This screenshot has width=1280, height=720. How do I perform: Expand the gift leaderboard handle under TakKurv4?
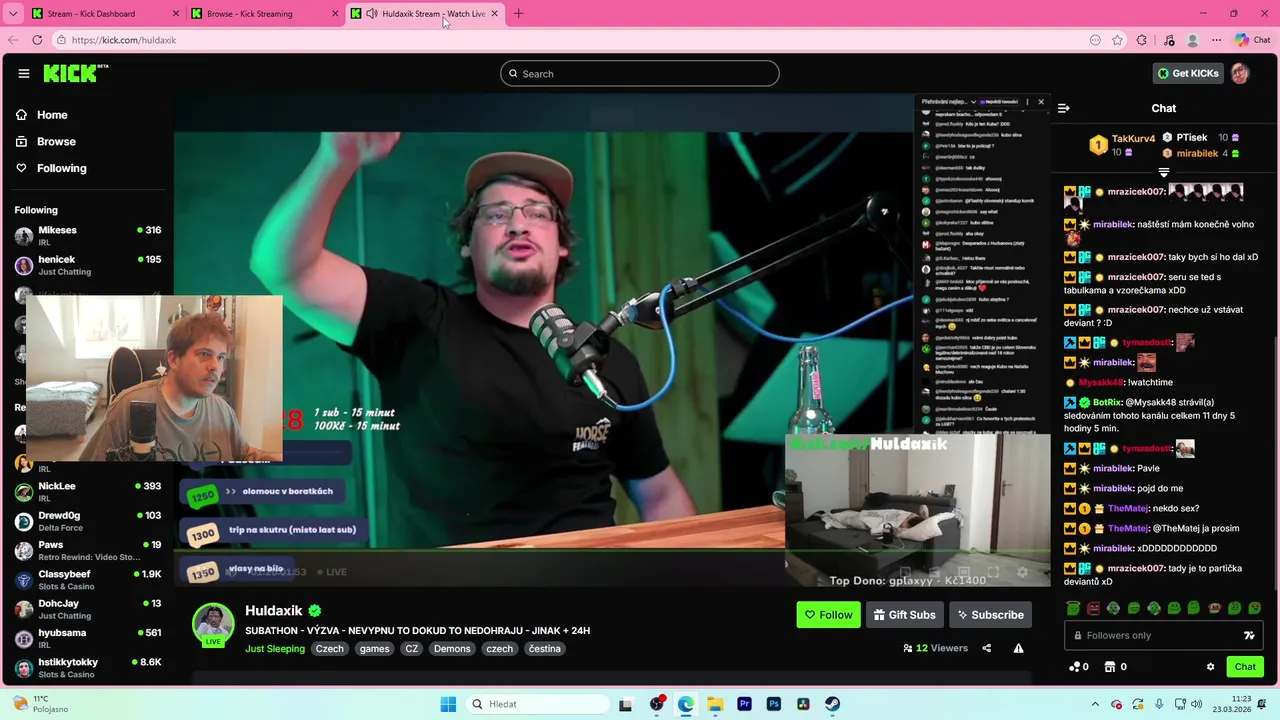point(1164,173)
